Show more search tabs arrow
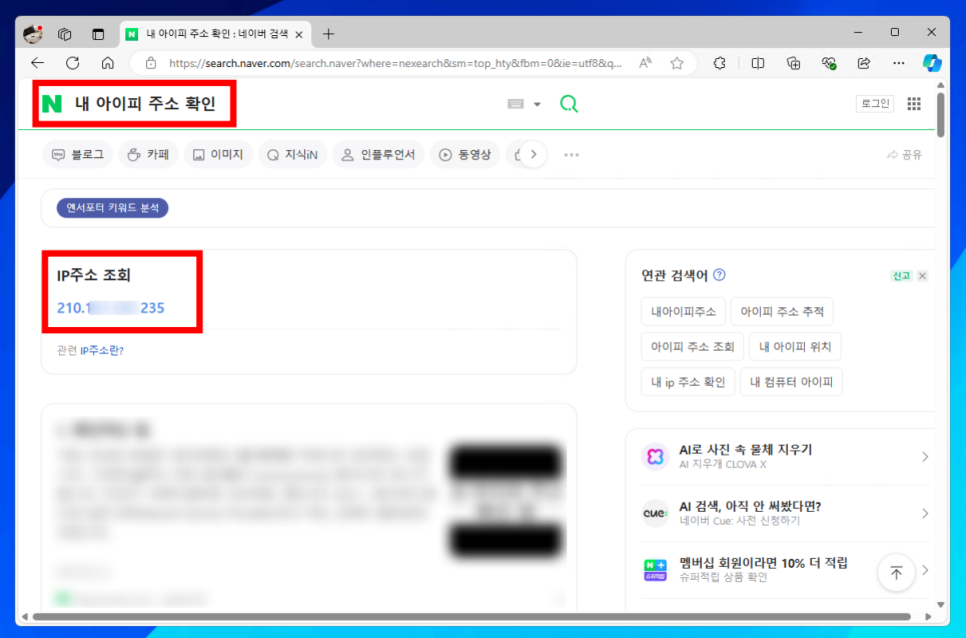This screenshot has width=966, height=638. tap(534, 155)
